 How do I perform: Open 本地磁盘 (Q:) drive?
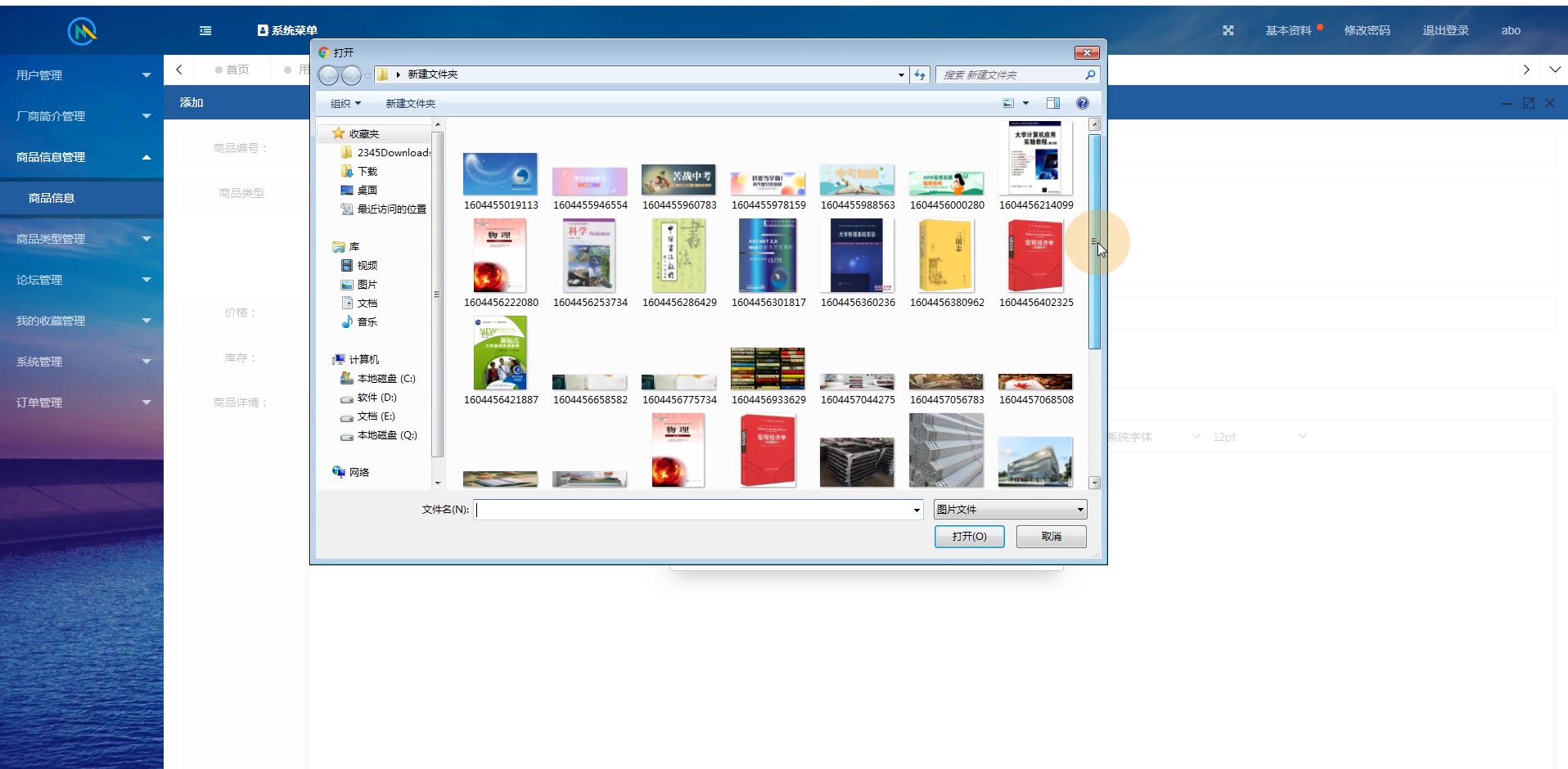(379, 434)
